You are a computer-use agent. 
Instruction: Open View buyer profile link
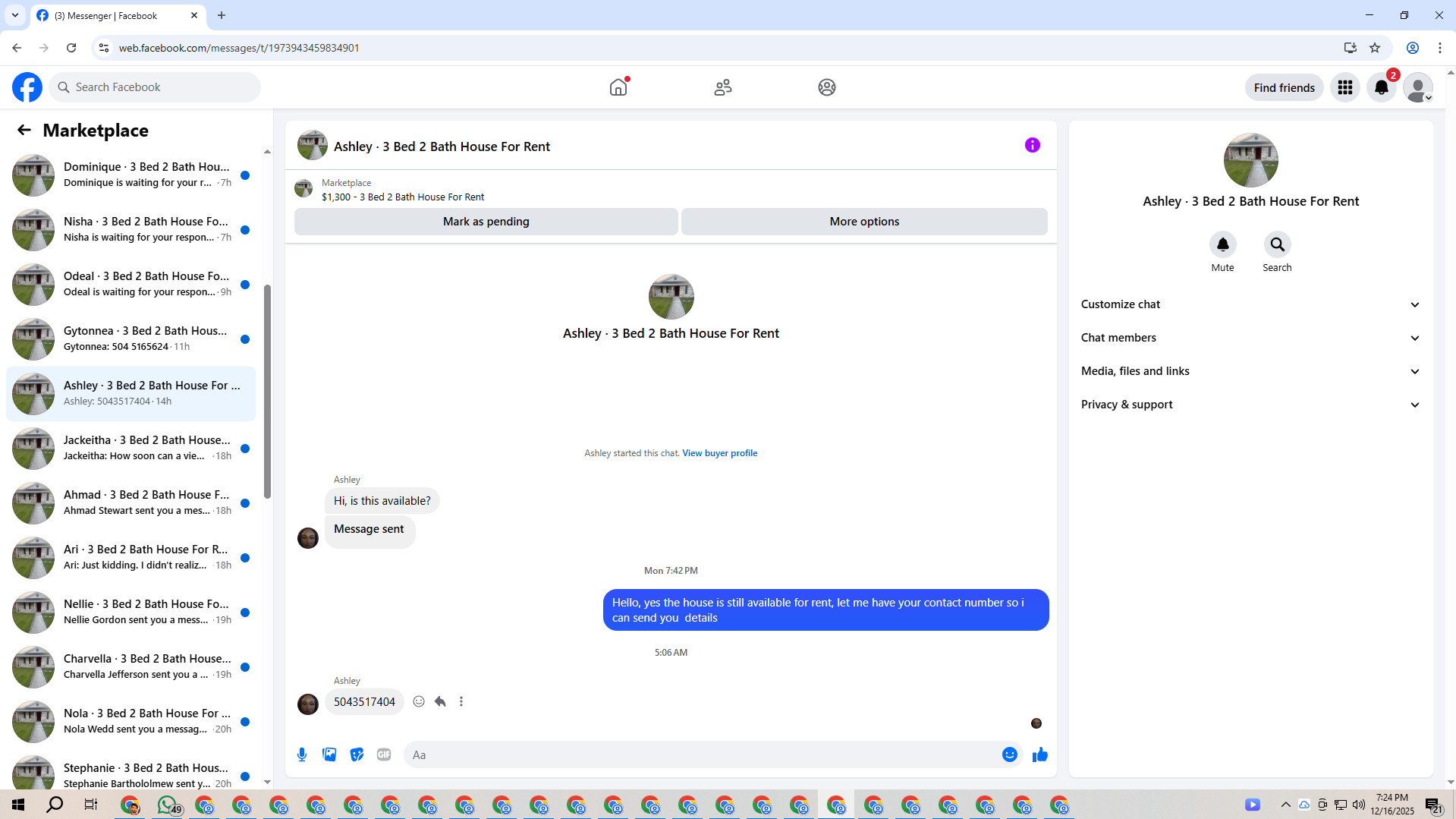click(720, 453)
